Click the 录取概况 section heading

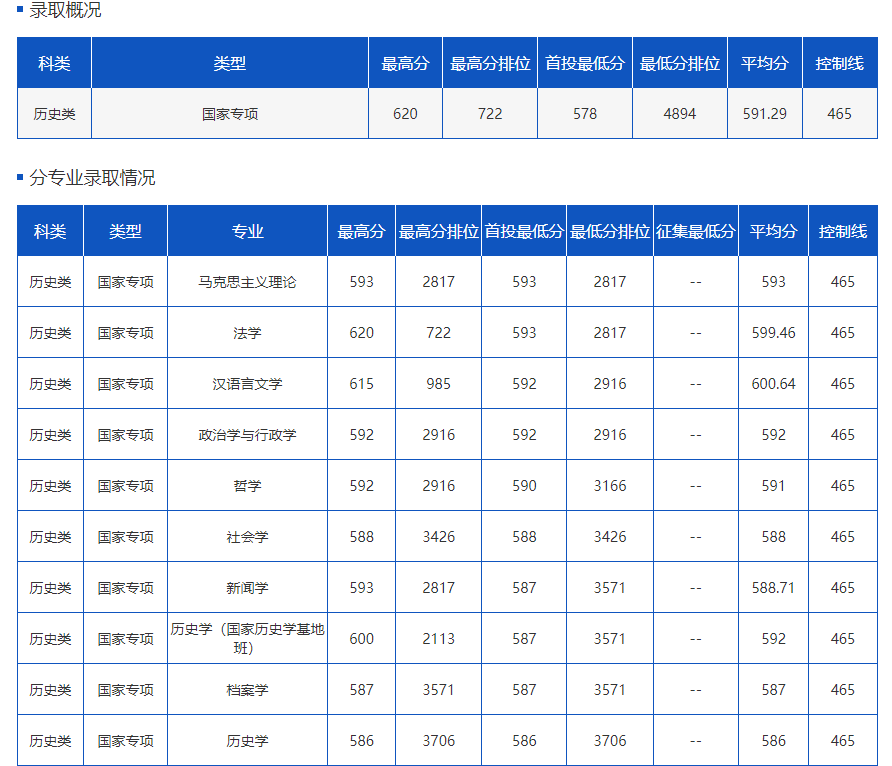click(x=65, y=10)
